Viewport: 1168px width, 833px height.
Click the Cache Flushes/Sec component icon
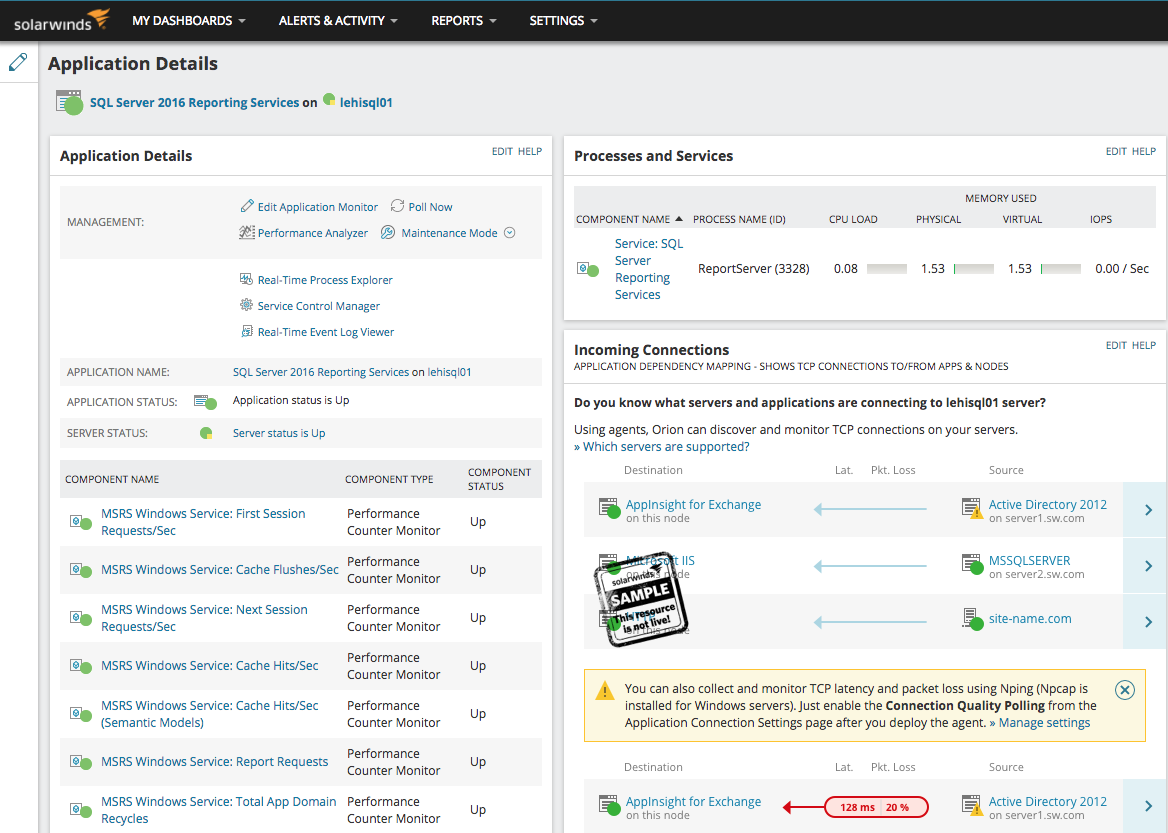coord(80,570)
